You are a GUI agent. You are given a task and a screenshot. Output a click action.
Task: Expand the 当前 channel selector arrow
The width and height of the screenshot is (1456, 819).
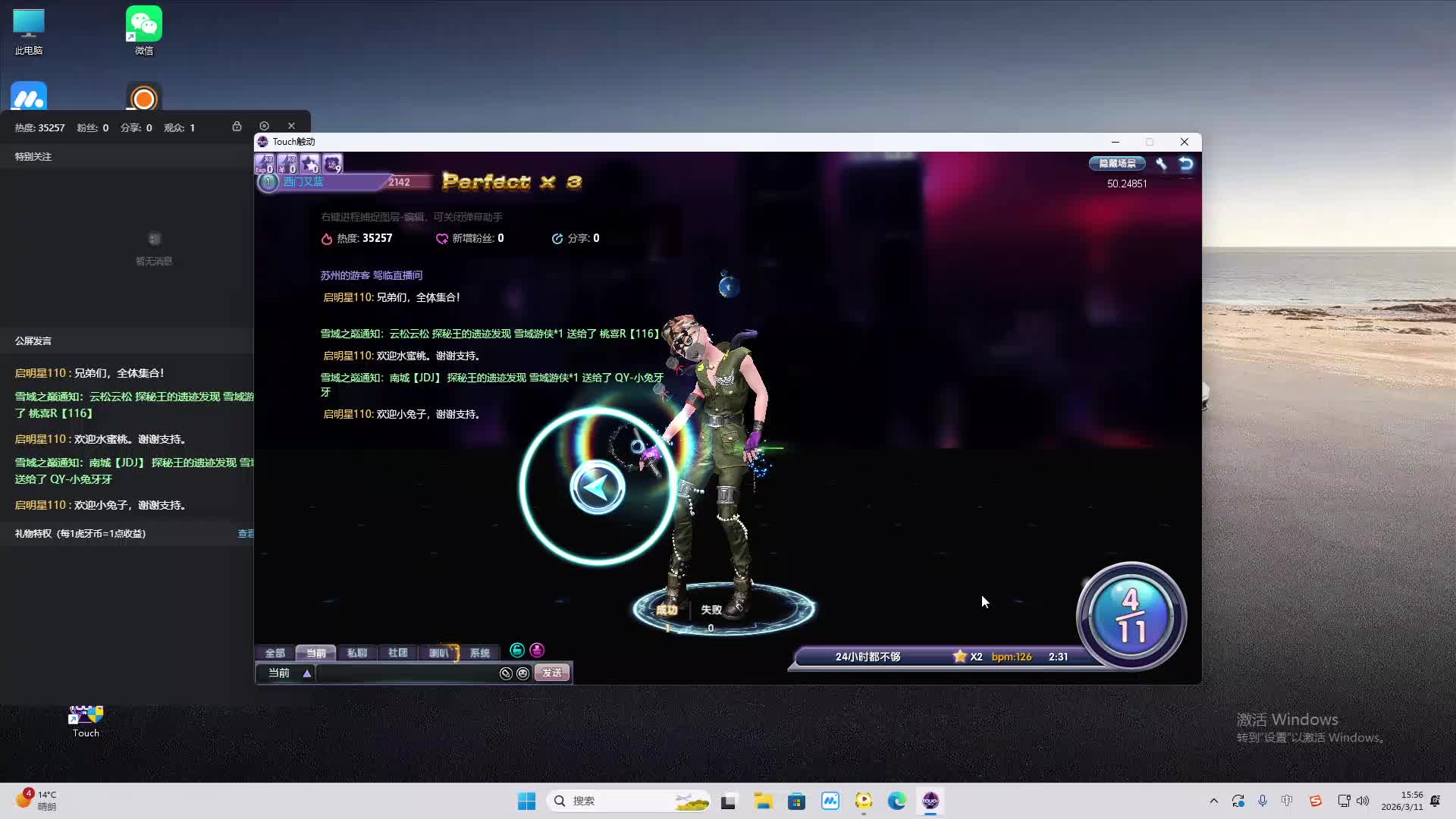[x=307, y=673]
